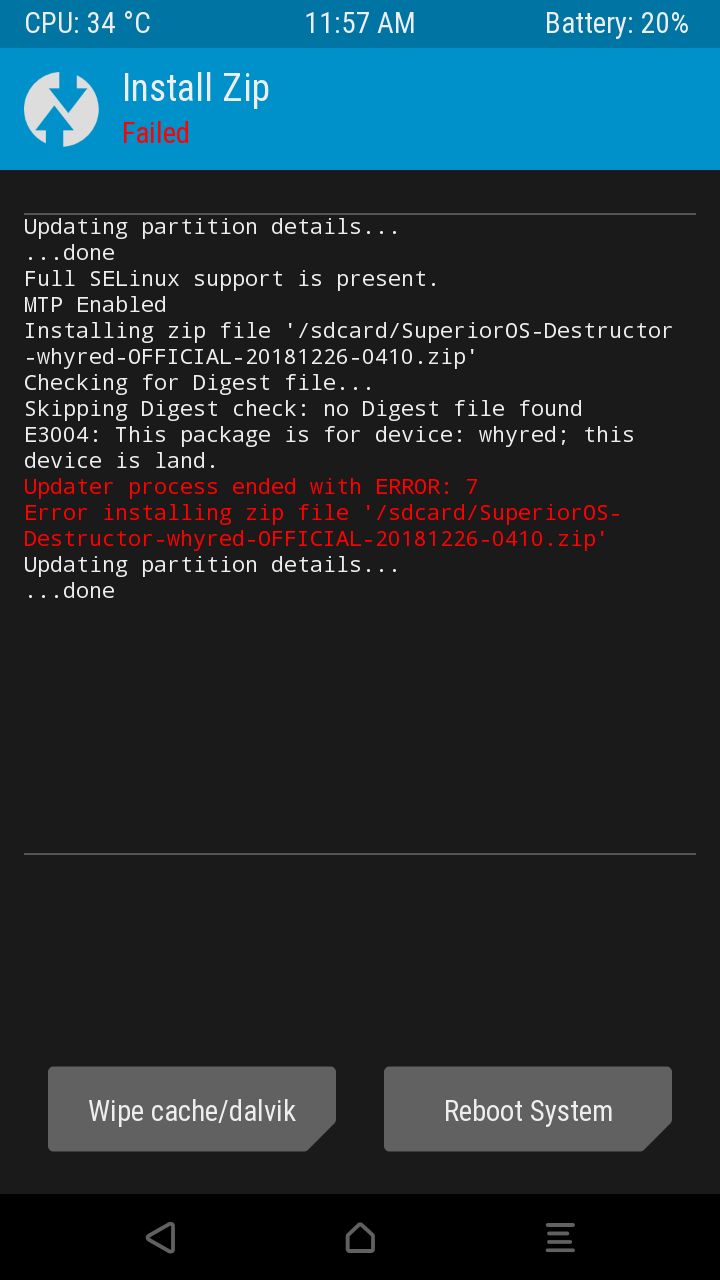Screen dimensions: 720x1280
Task: Tap the back navigation triangle icon
Action: point(160,1237)
